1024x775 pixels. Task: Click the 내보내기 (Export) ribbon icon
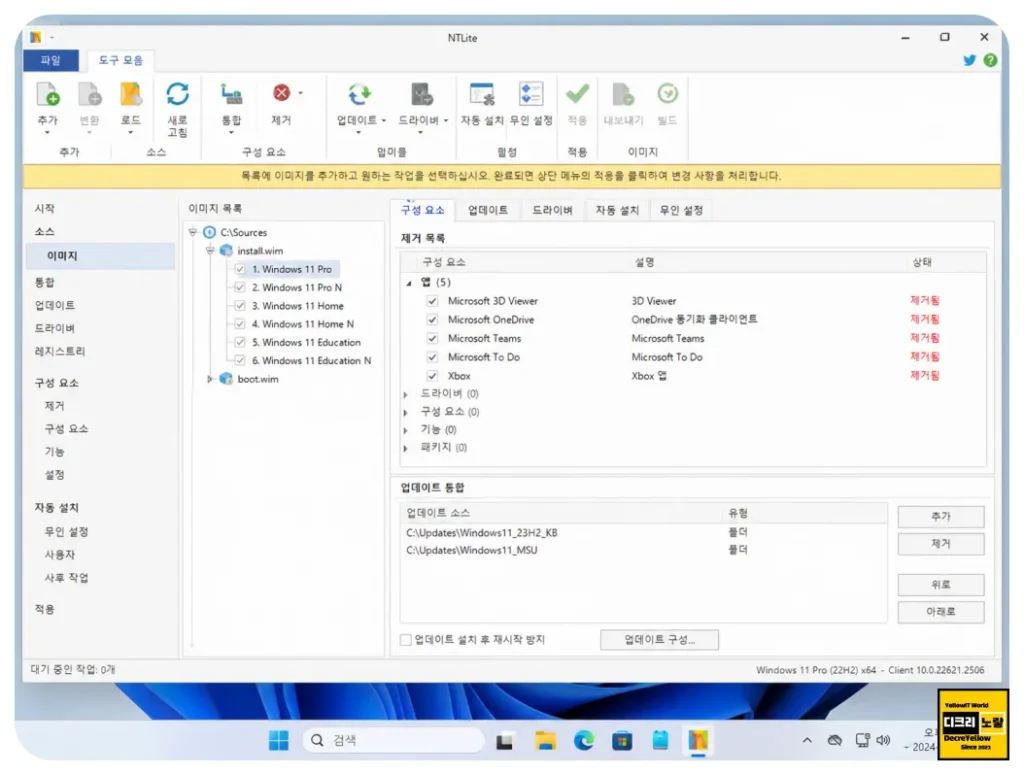coord(623,95)
